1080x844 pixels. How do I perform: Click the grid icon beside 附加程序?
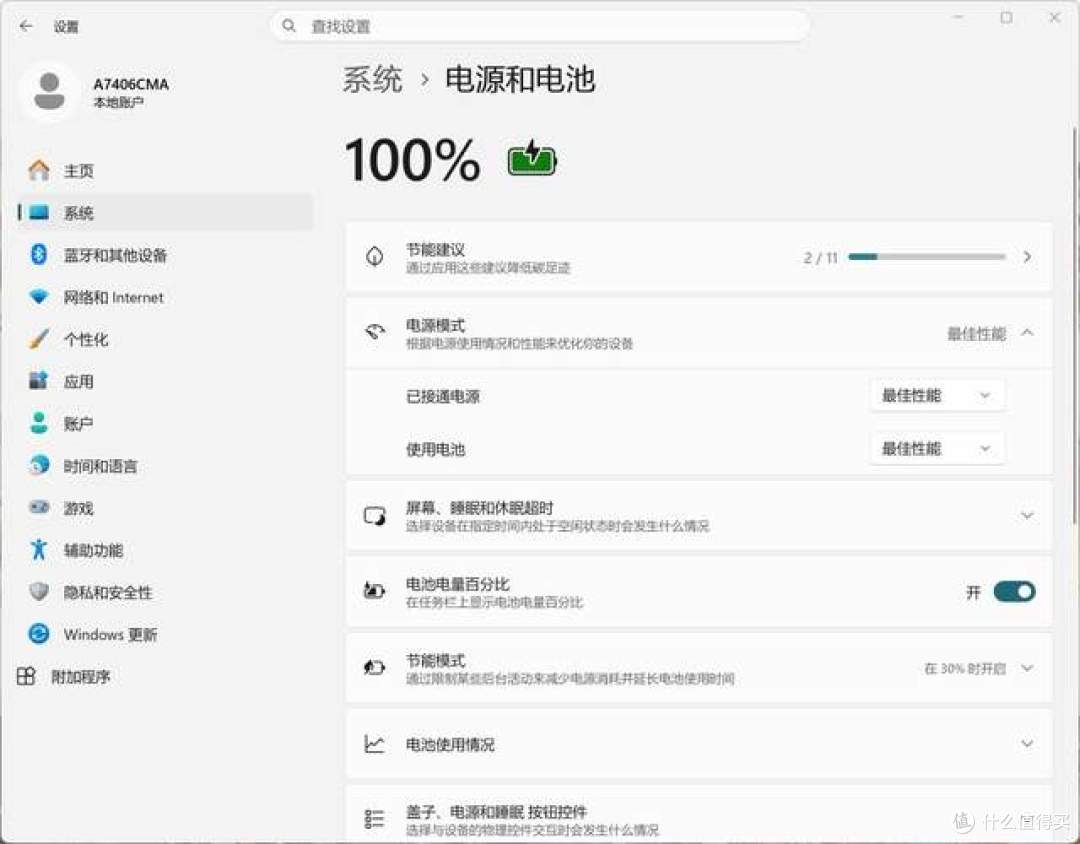26,677
